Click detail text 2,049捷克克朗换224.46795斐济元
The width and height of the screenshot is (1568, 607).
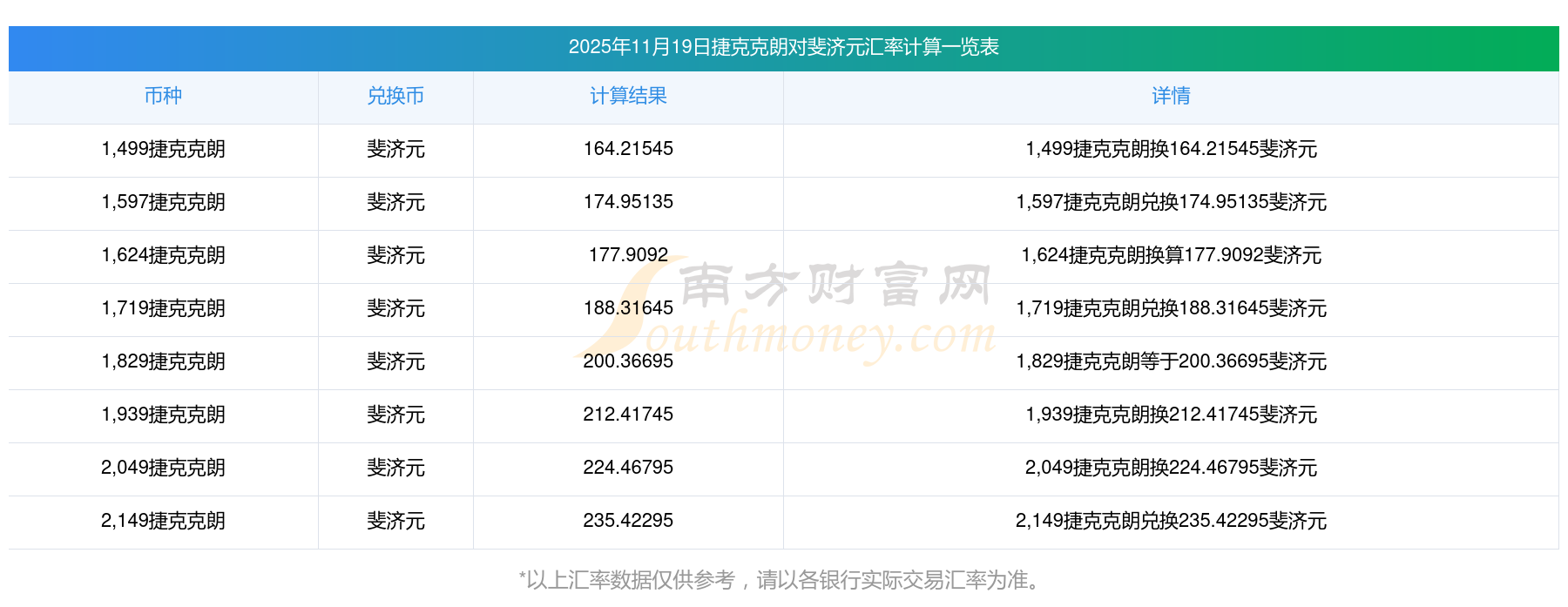pos(1171,468)
